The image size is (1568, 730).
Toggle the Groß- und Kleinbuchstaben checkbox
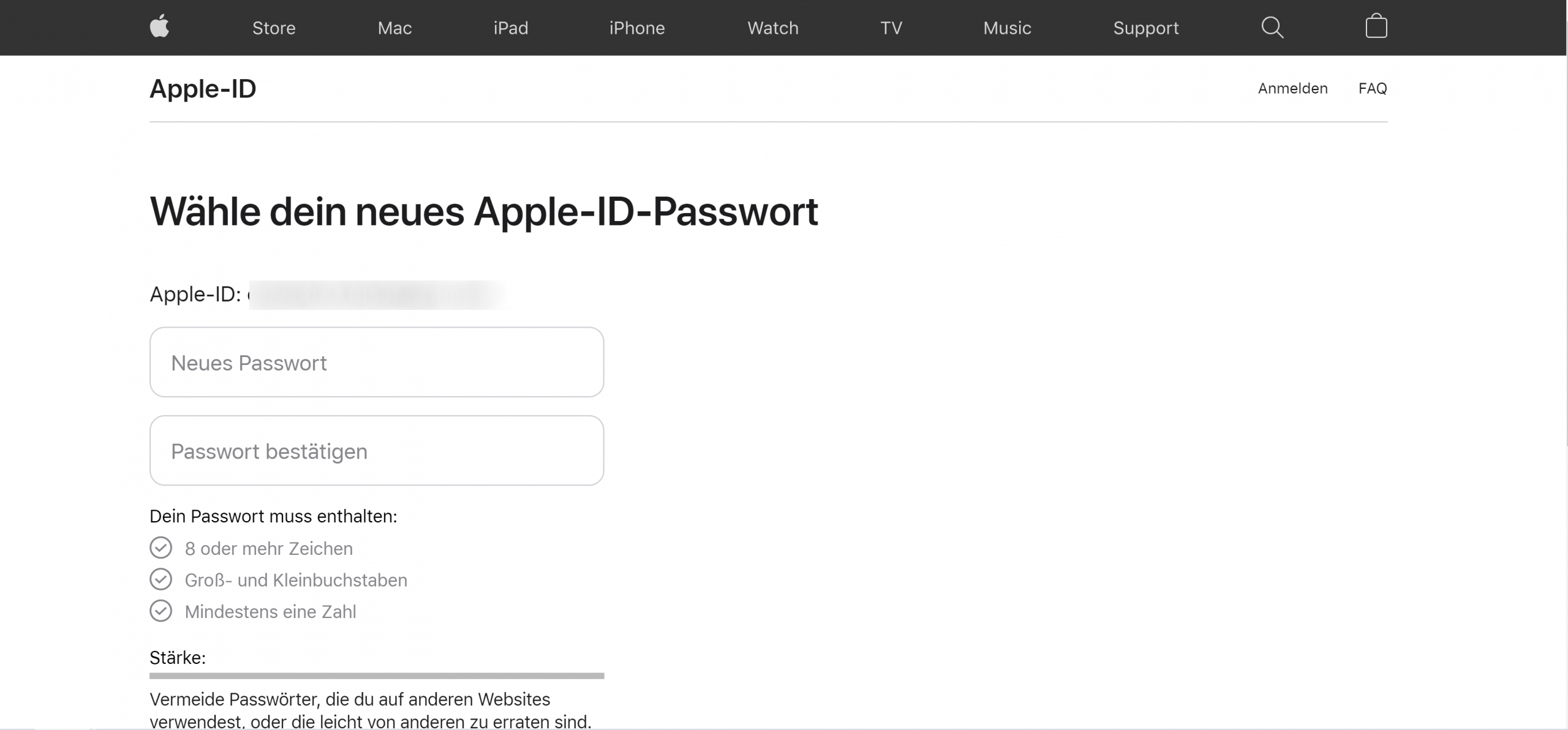(x=160, y=580)
